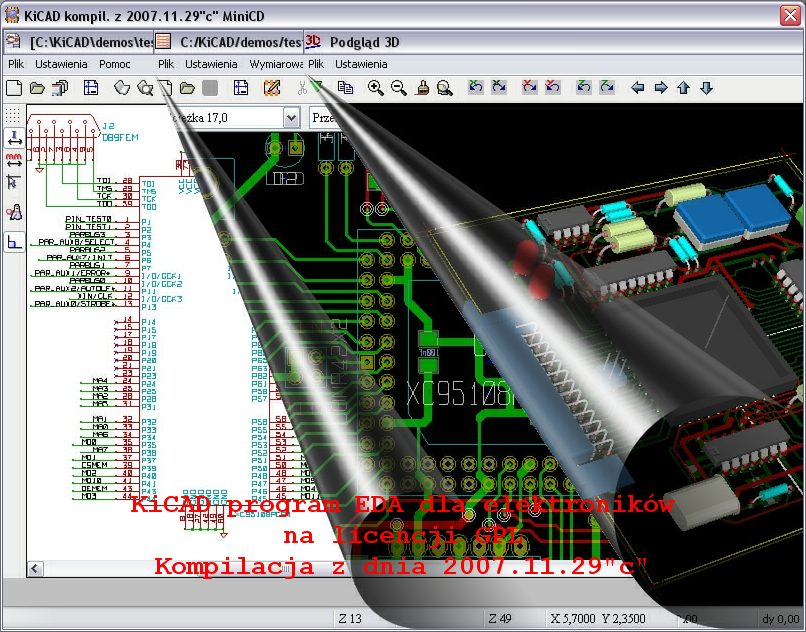Rotate X counter-clockwise green X arrow icon

[x=475, y=86]
